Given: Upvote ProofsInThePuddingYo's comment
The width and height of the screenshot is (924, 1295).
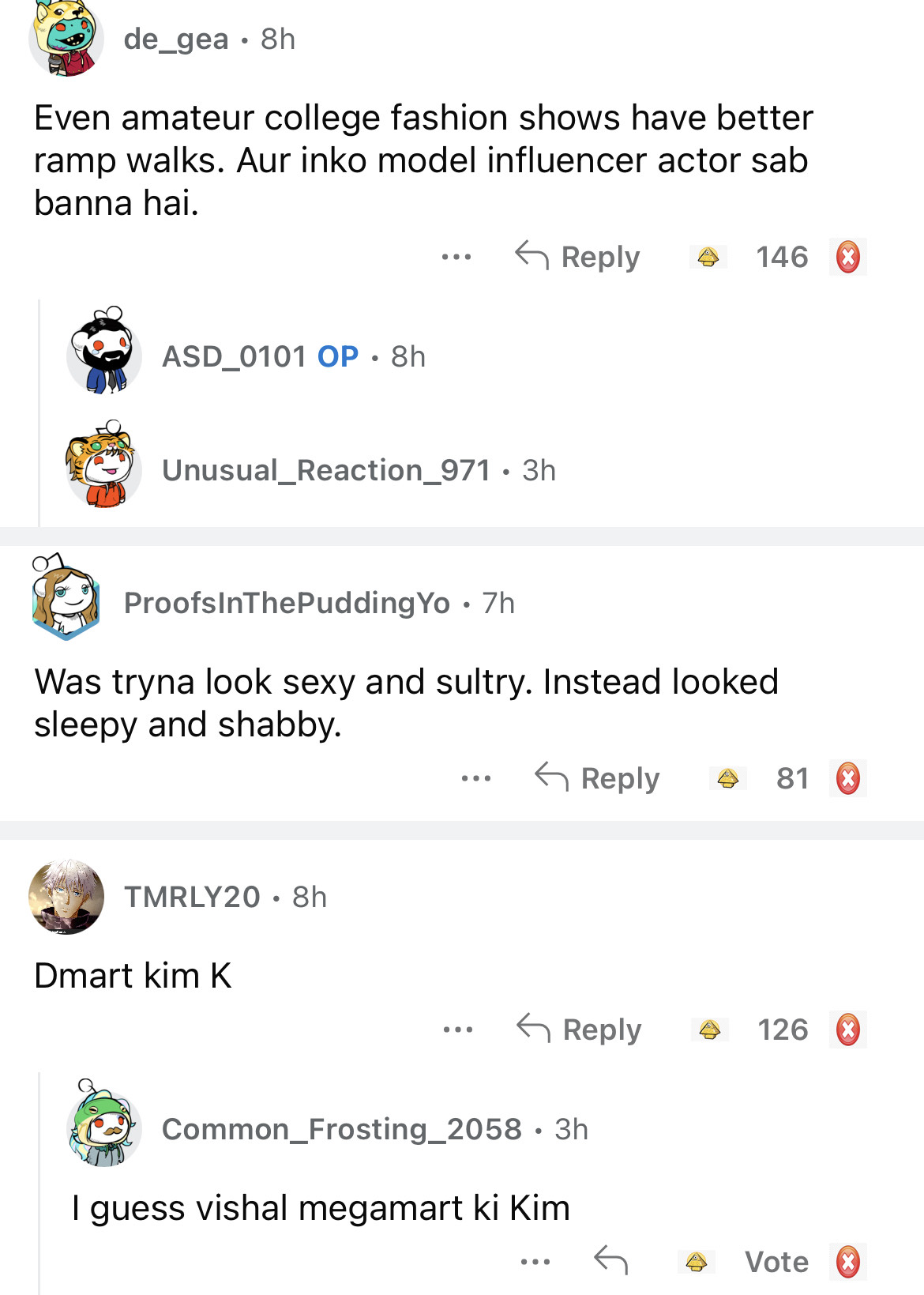Looking at the screenshot, I should coord(727,778).
